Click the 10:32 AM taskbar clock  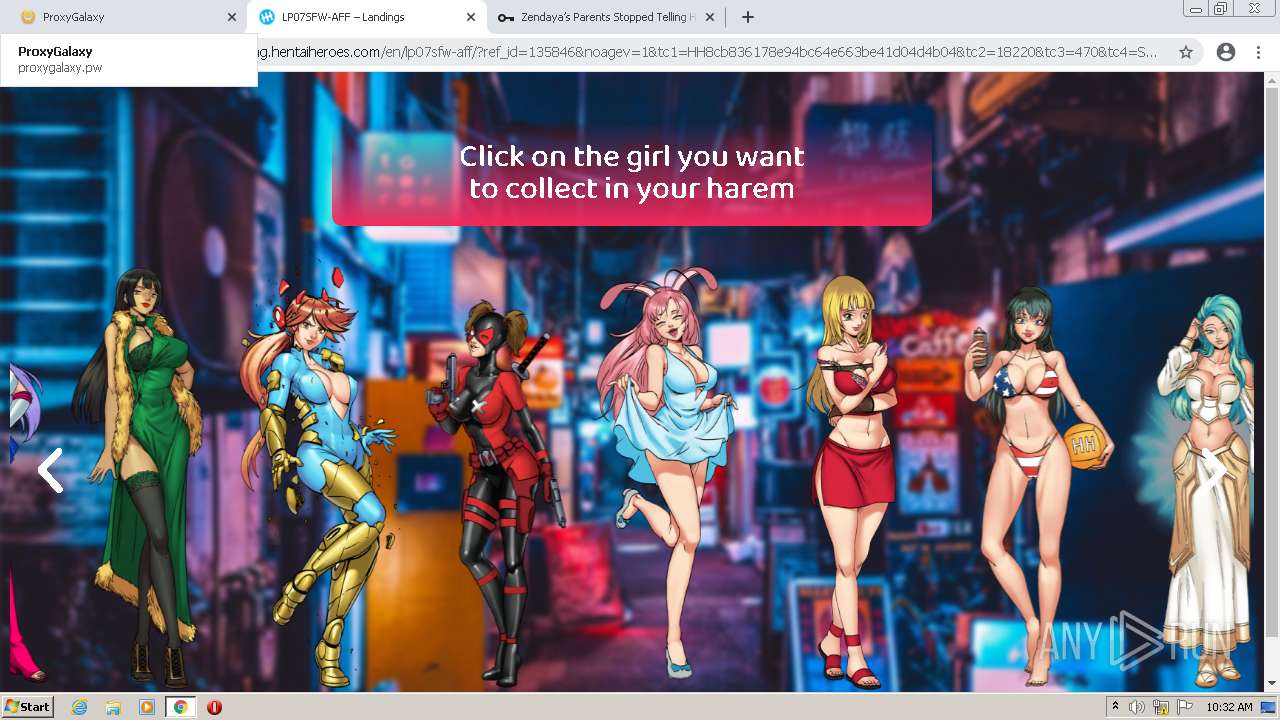point(1229,707)
